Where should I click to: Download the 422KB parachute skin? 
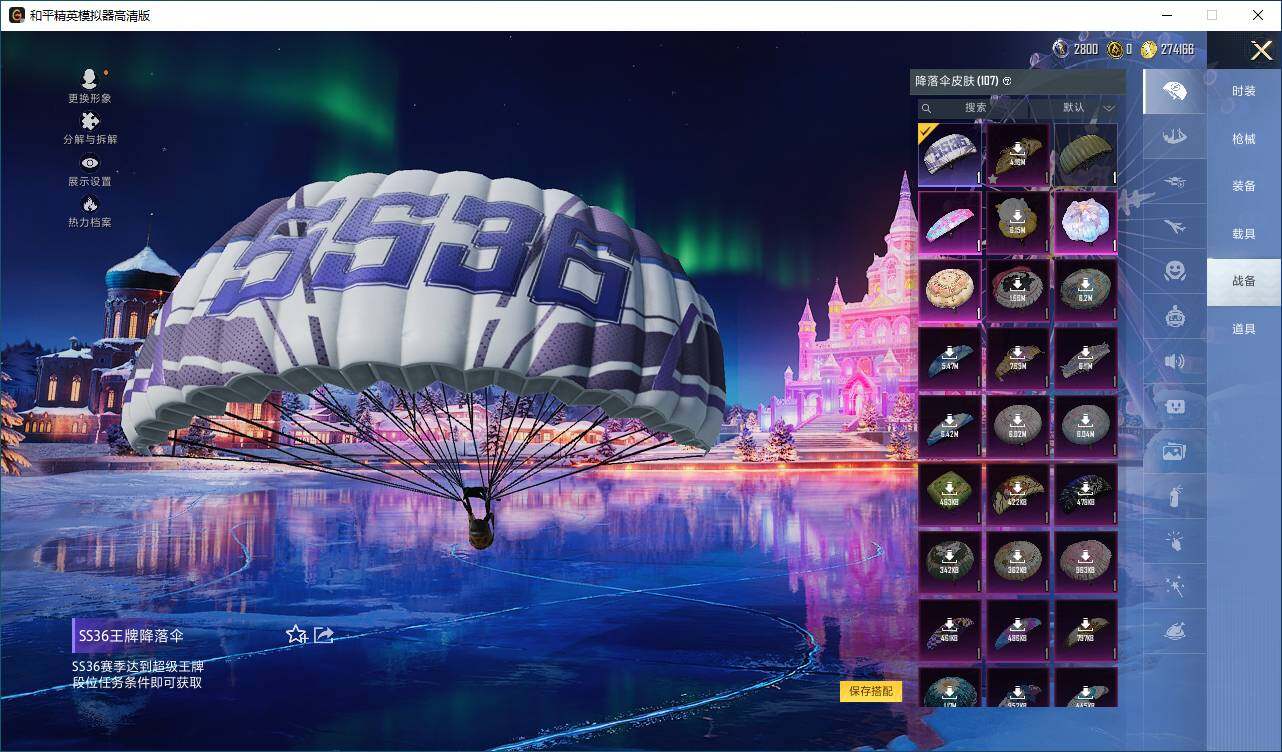1018,495
